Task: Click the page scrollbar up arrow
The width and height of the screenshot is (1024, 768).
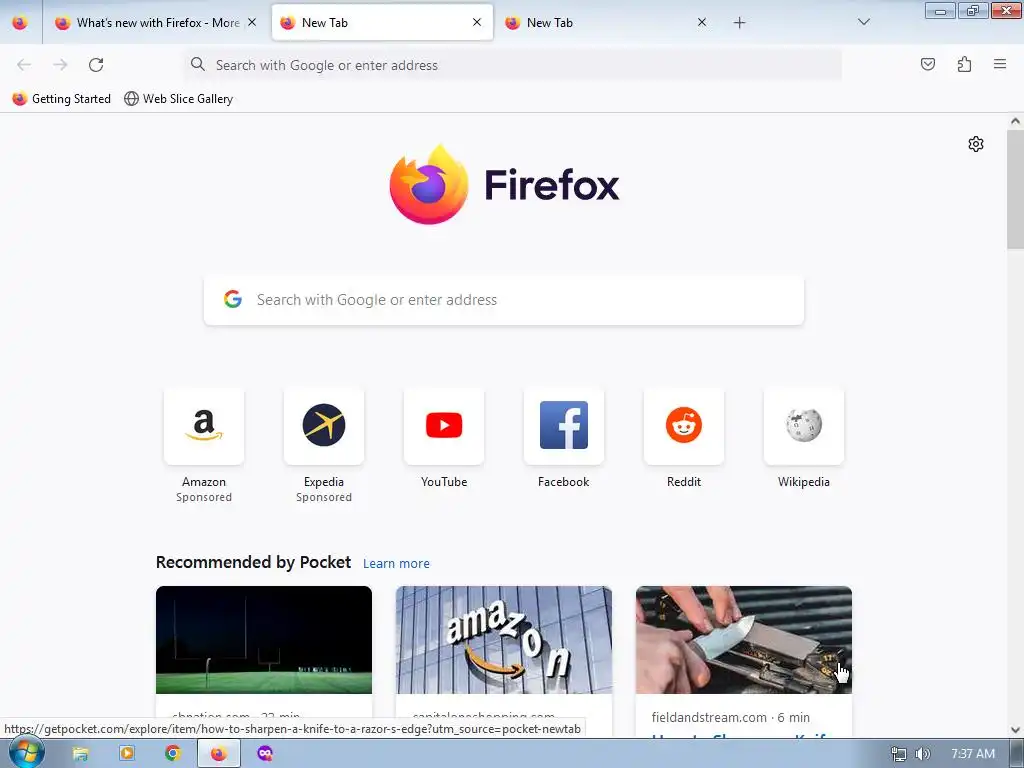Action: (1015, 121)
